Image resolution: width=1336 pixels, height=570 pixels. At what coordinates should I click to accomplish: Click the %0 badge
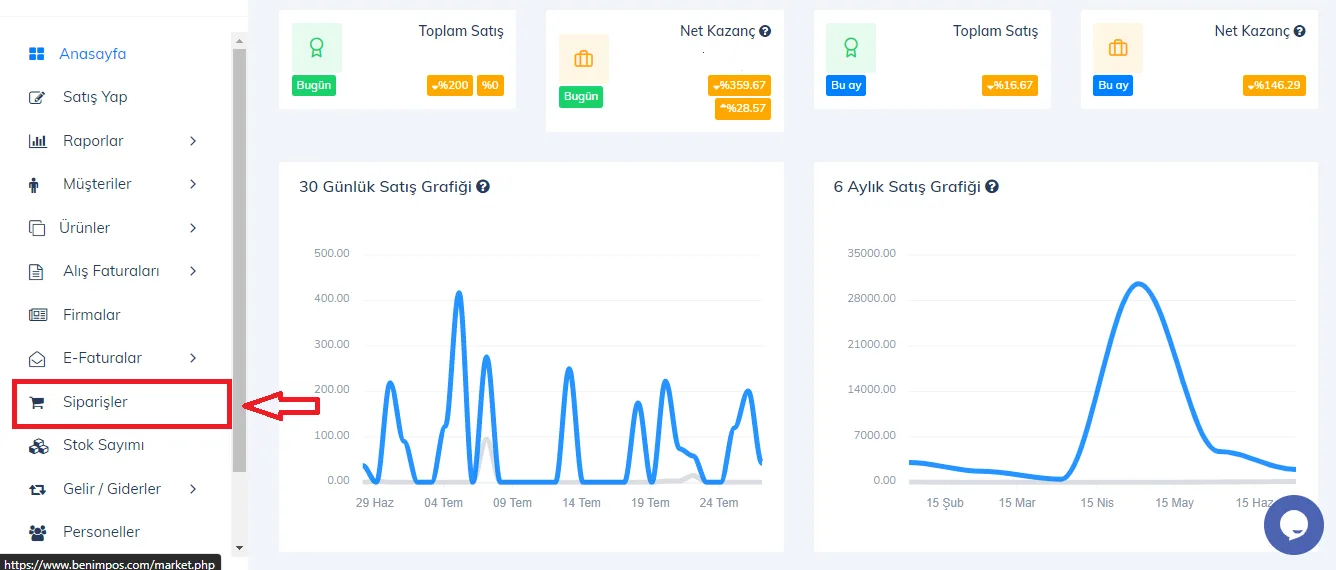(490, 86)
